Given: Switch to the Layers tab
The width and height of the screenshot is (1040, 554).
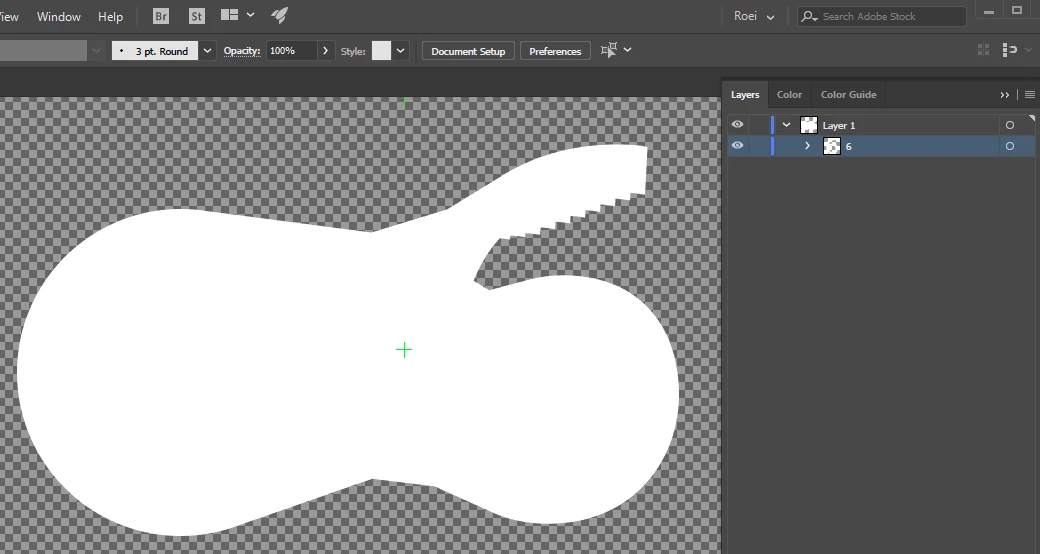Looking at the screenshot, I should (745, 94).
